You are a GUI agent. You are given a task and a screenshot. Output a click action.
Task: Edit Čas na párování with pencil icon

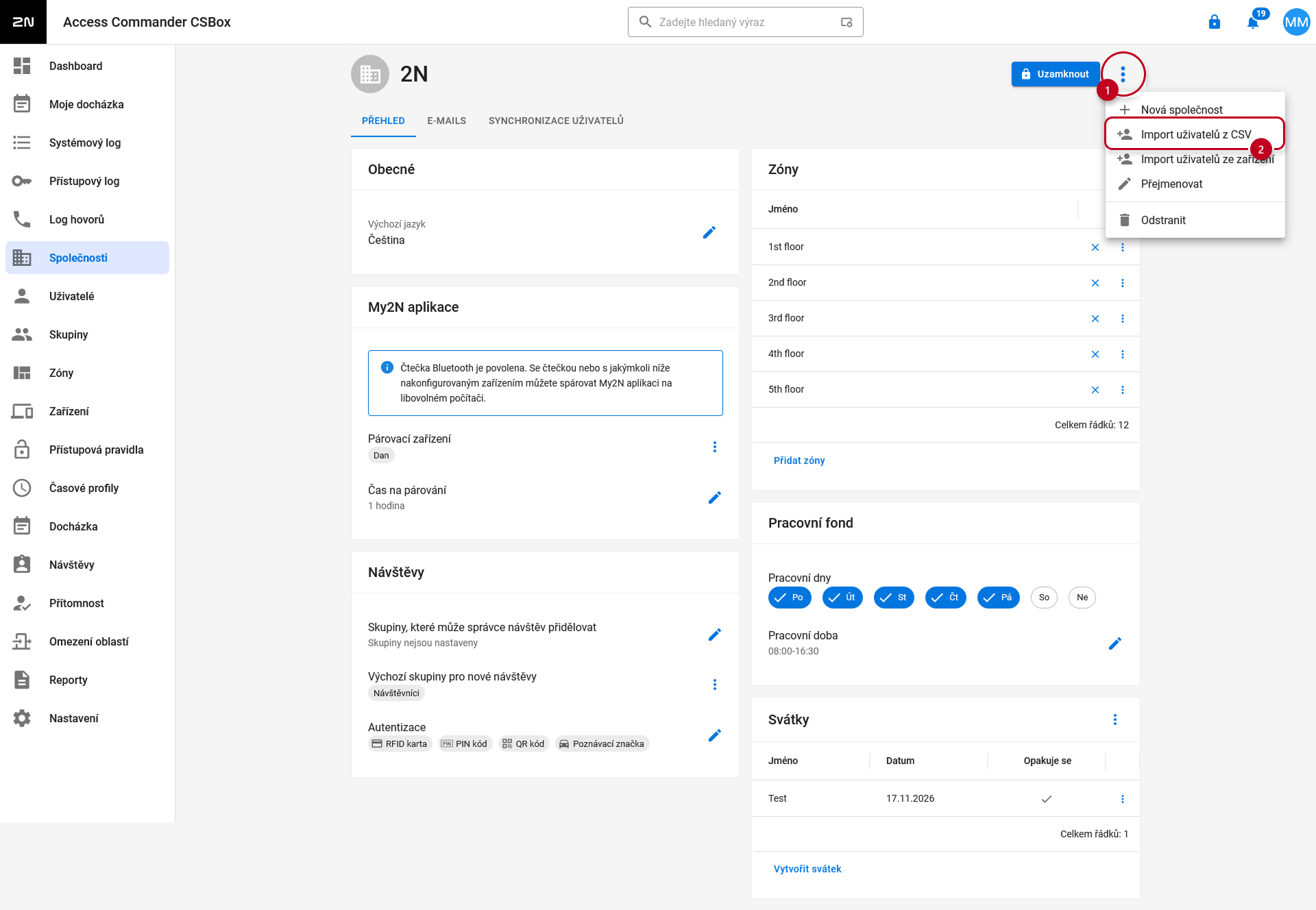715,497
